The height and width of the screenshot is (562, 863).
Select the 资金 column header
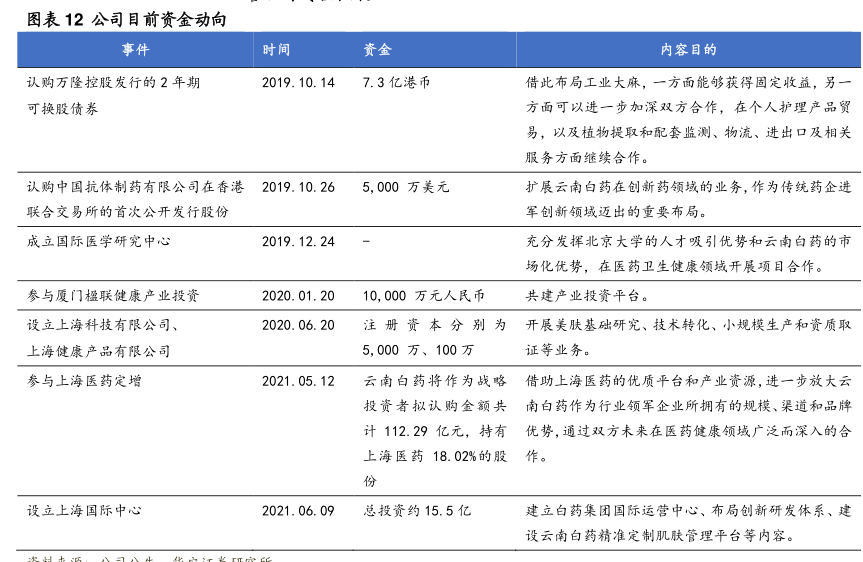(377, 50)
